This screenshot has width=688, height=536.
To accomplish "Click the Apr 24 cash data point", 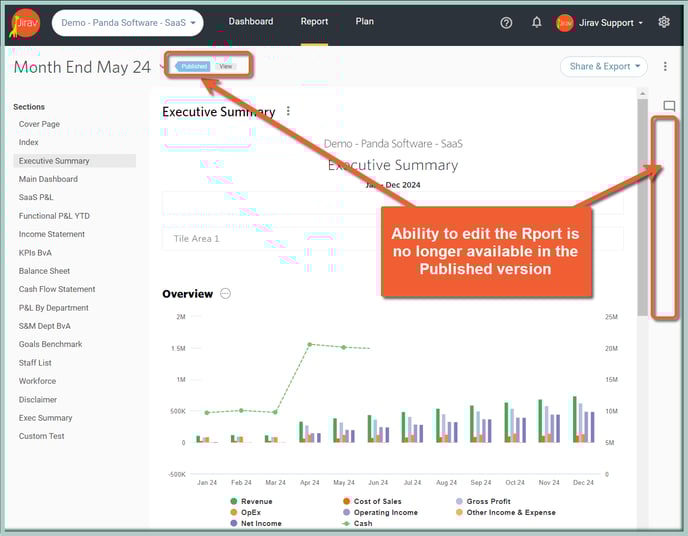I will [x=310, y=344].
